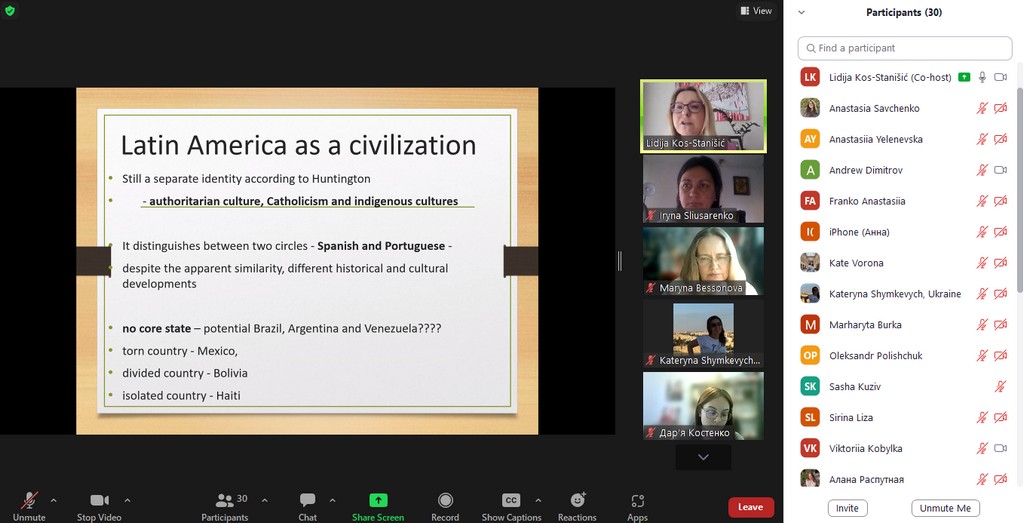1024x523 pixels.
Task: Click the Find a participant search field
Action: 905,48
